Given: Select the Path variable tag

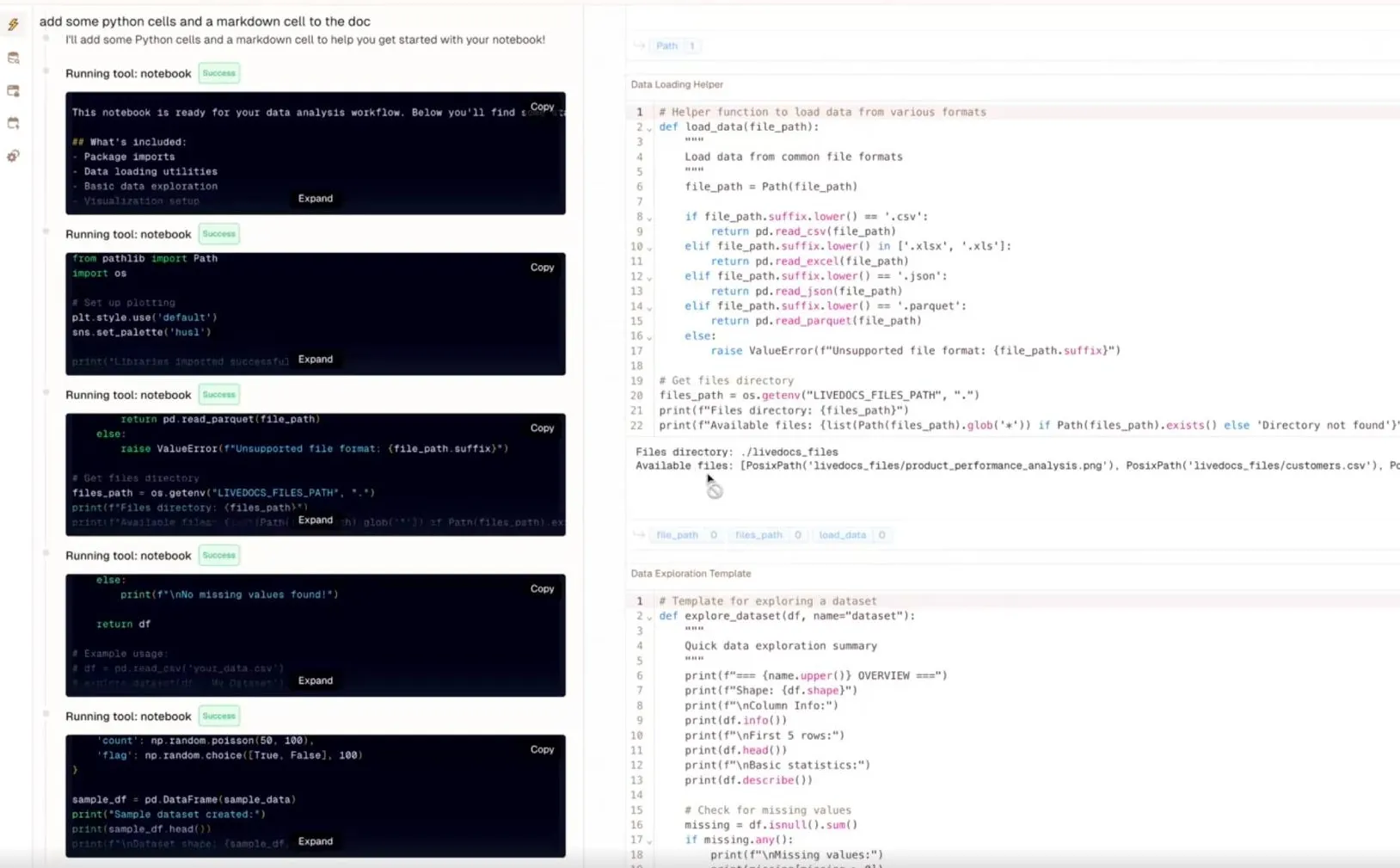Looking at the screenshot, I should tap(666, 46).
